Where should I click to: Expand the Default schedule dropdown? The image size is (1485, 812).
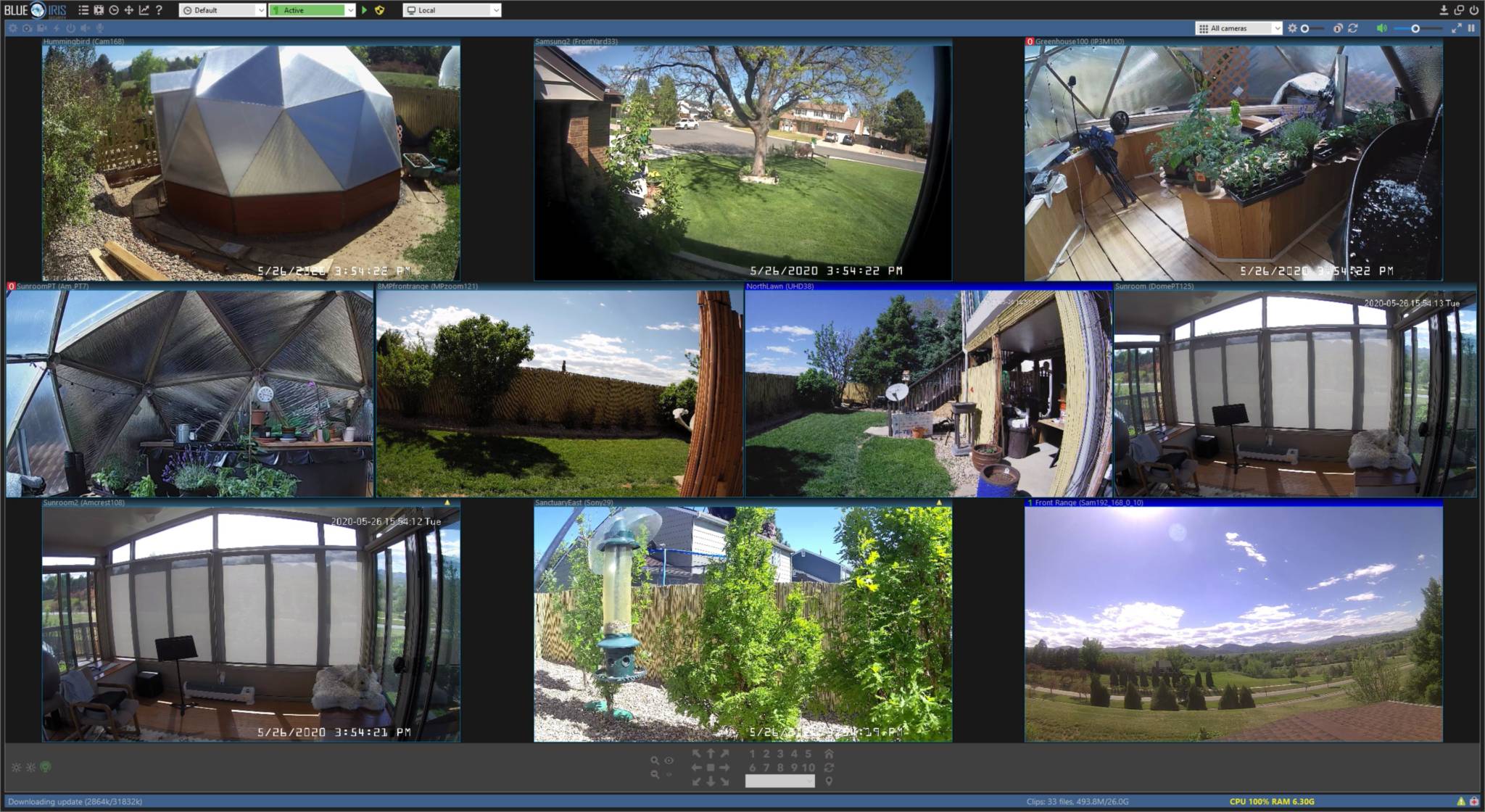260,10
